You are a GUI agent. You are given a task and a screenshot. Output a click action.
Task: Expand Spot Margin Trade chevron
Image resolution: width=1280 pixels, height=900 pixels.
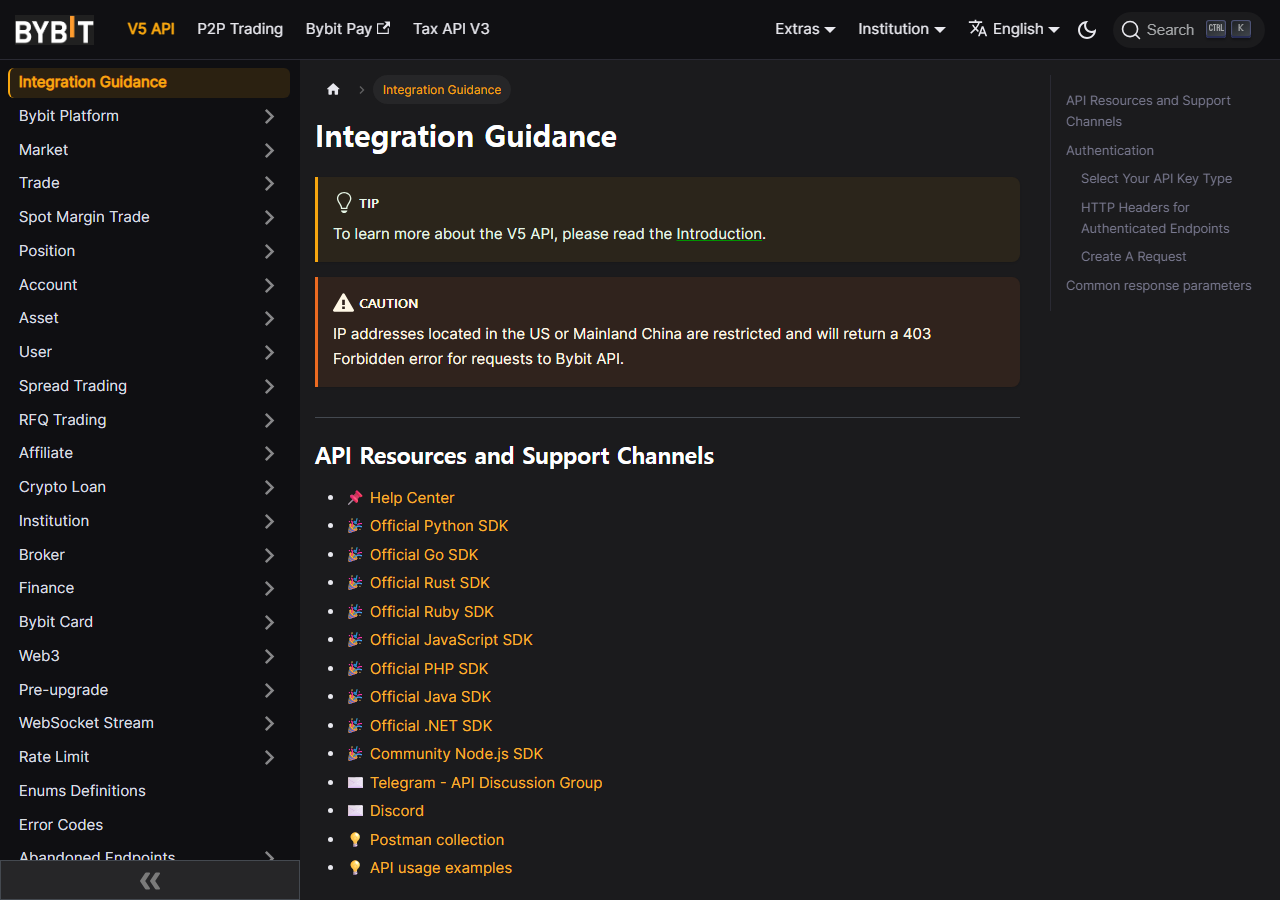[x=269, y=217]
